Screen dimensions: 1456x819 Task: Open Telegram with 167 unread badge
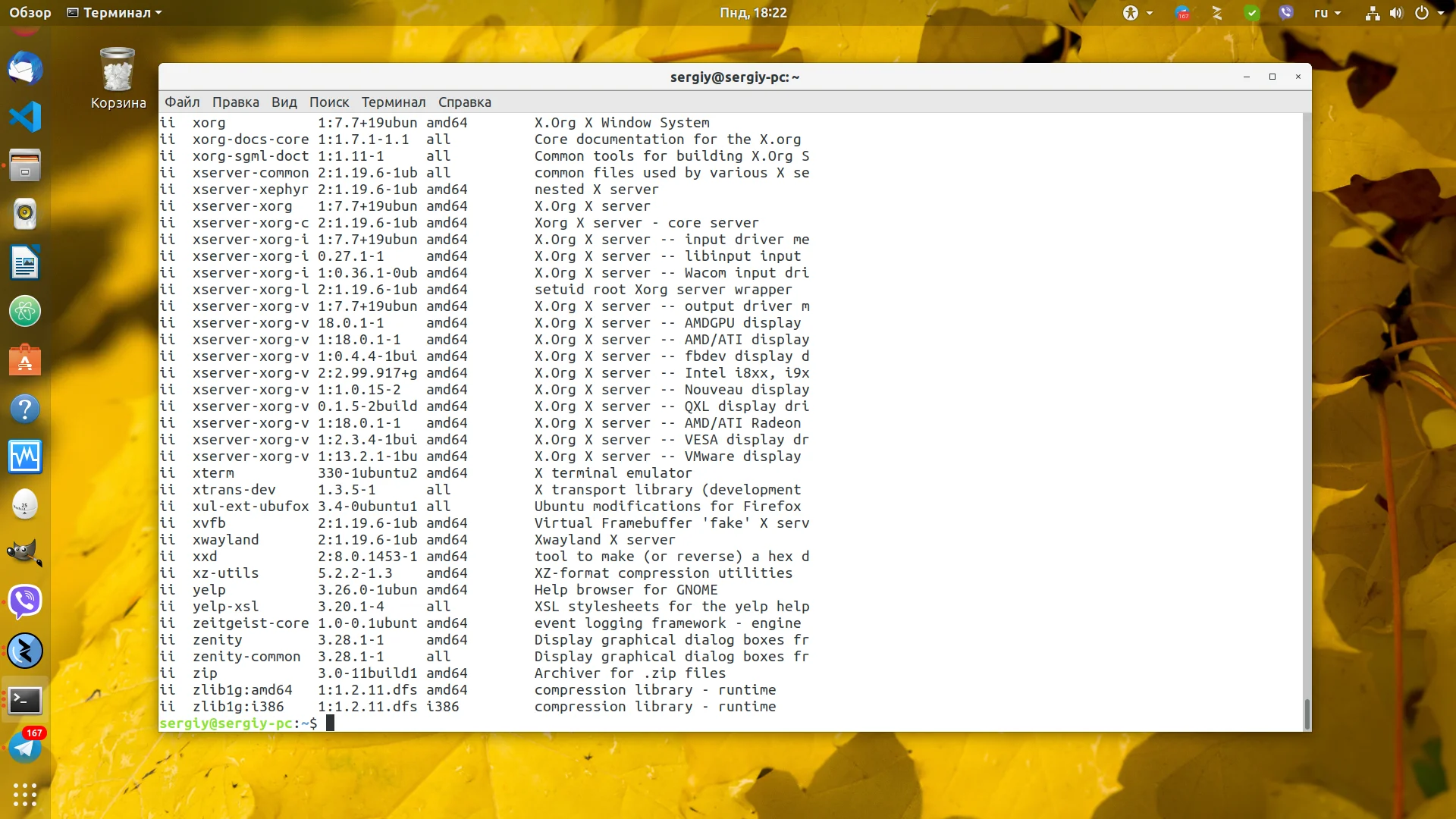(25, 748)
